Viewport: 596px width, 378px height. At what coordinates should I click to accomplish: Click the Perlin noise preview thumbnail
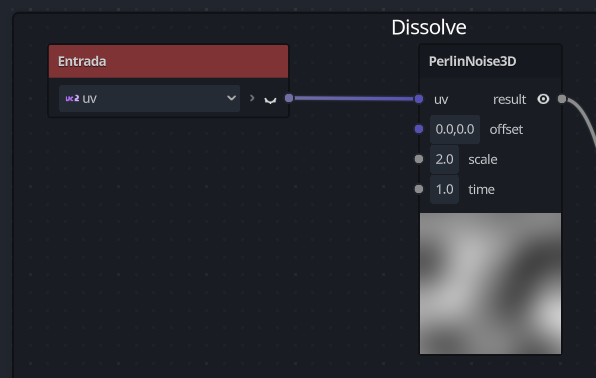(x=490, y=283)
